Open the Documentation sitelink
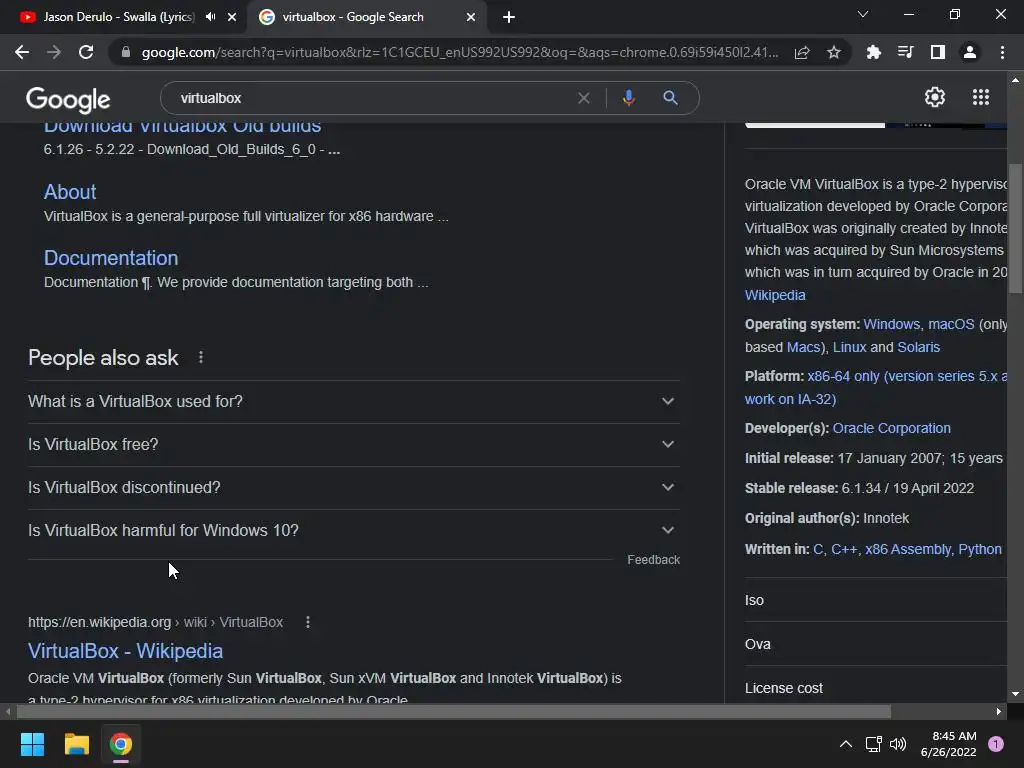The height and width of the screenshot is (768, 1024). [x=111, y=258]
